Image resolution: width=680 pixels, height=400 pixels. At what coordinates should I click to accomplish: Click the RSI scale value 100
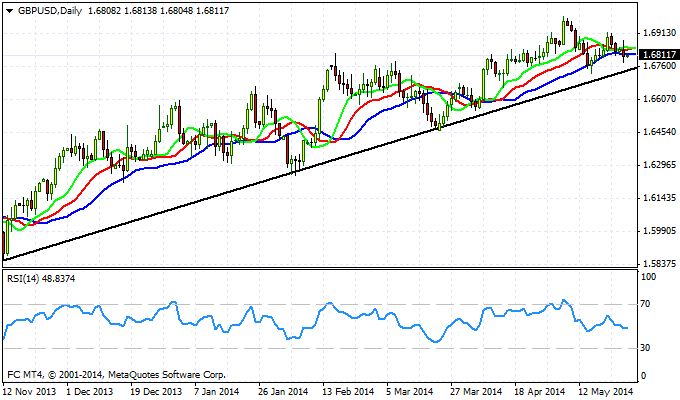click(x=648, y=277)
